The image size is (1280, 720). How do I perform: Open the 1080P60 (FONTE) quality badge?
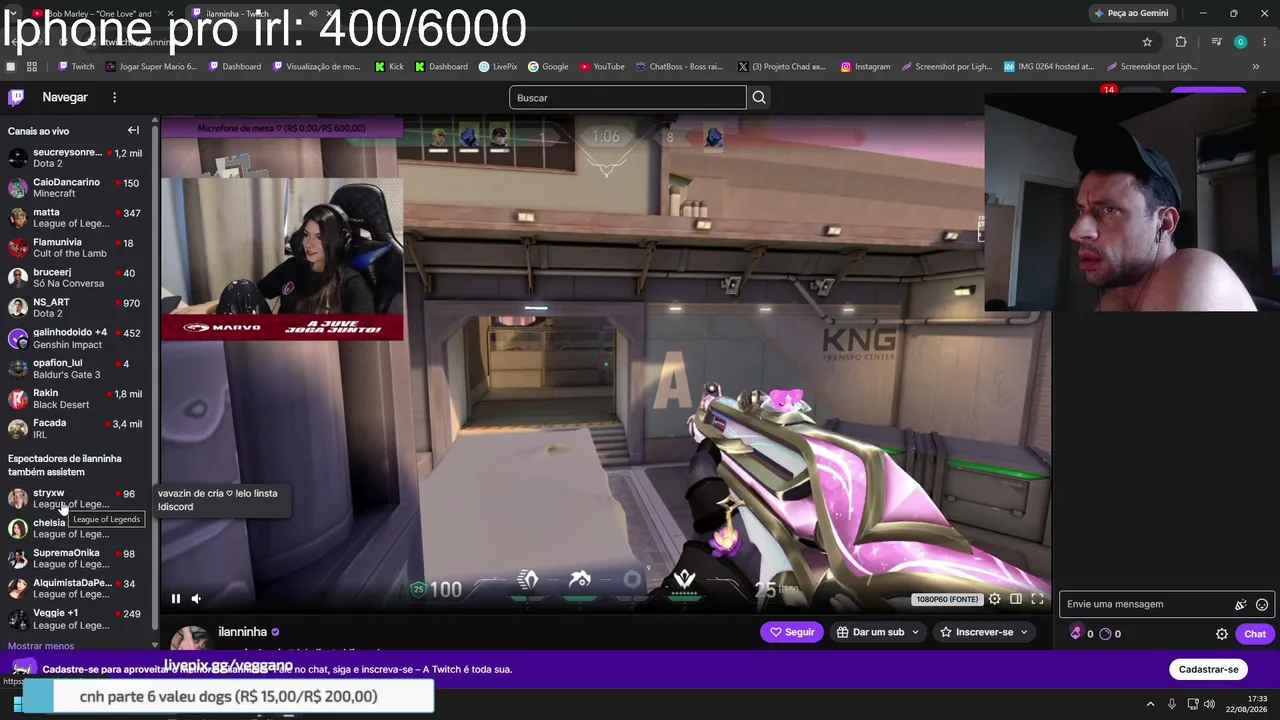tap(947, 599)
